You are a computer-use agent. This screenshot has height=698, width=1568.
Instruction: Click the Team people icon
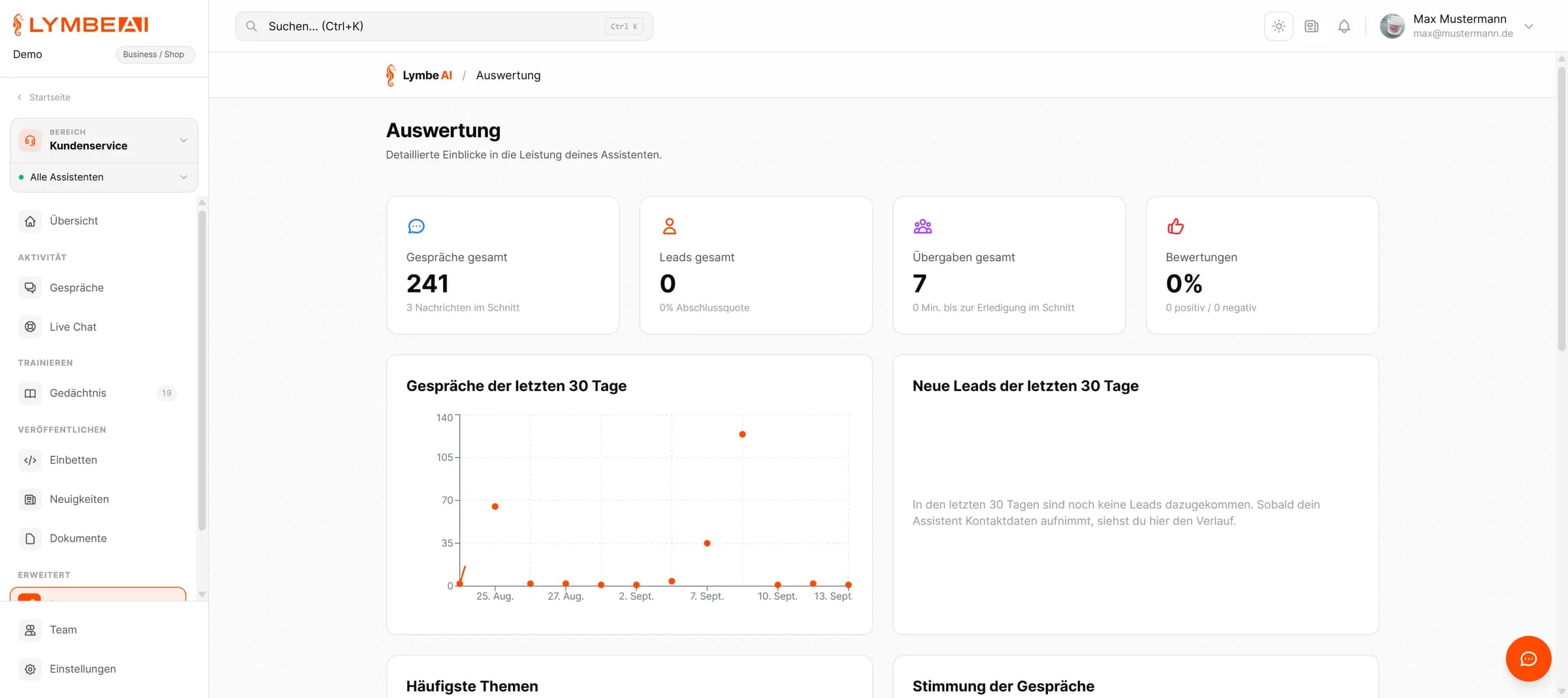tap(30, 630)
